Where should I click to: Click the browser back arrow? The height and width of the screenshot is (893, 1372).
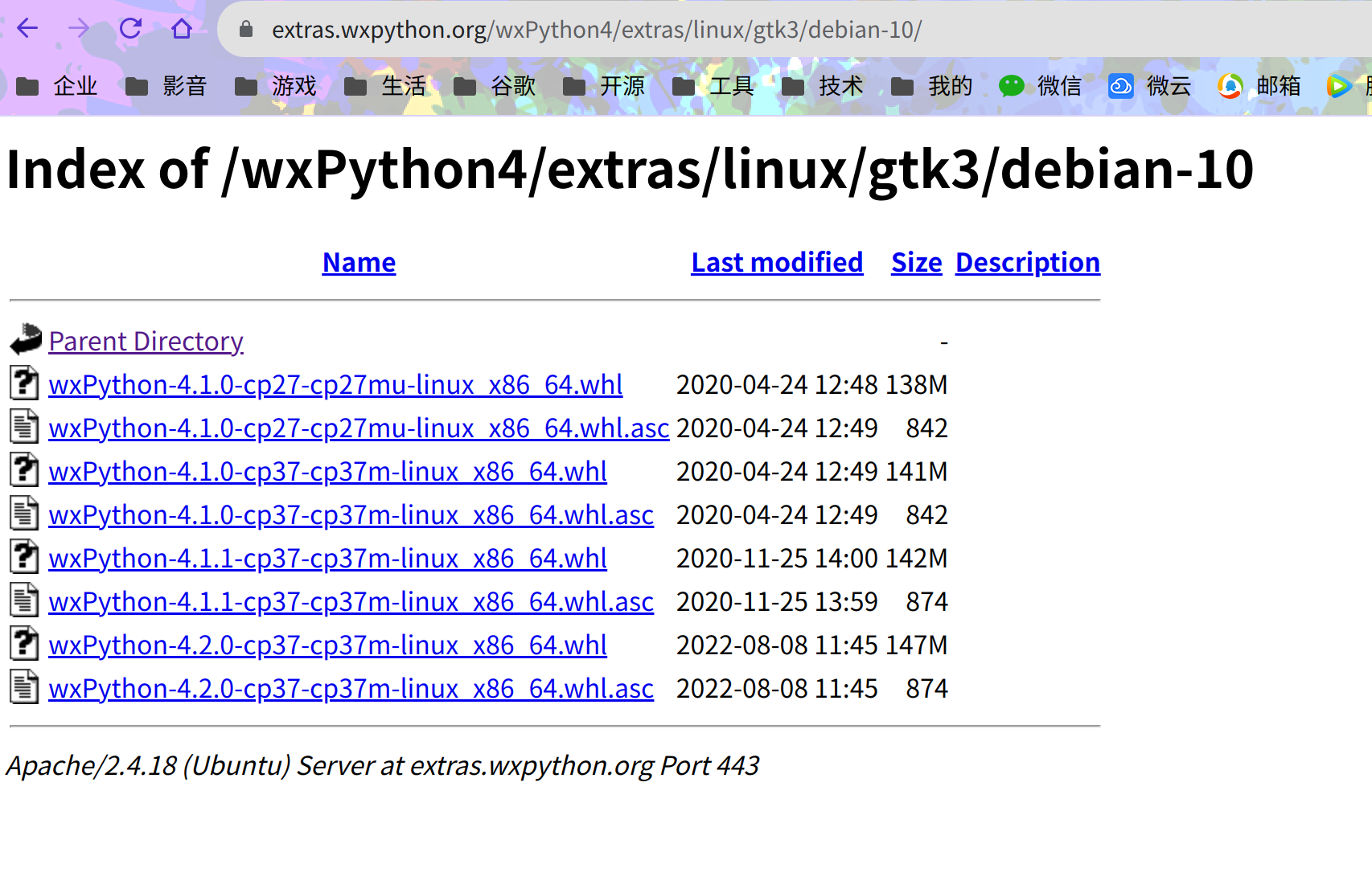coord(27,29)
